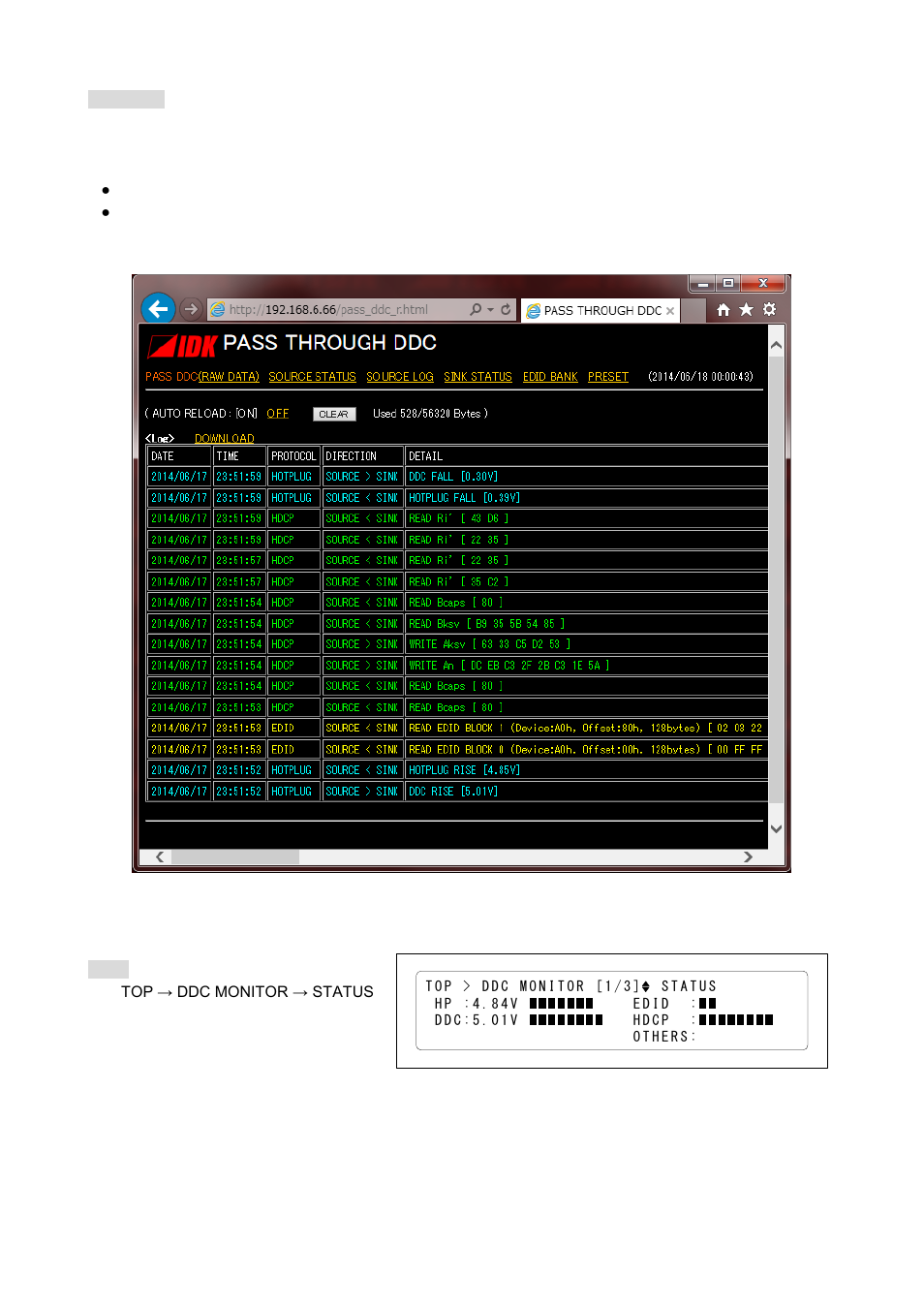Image resolution: width=924 pixels, height=1308 pixels.
Task: Click the IDK logo on the page
Action: (x=182, y=345)
